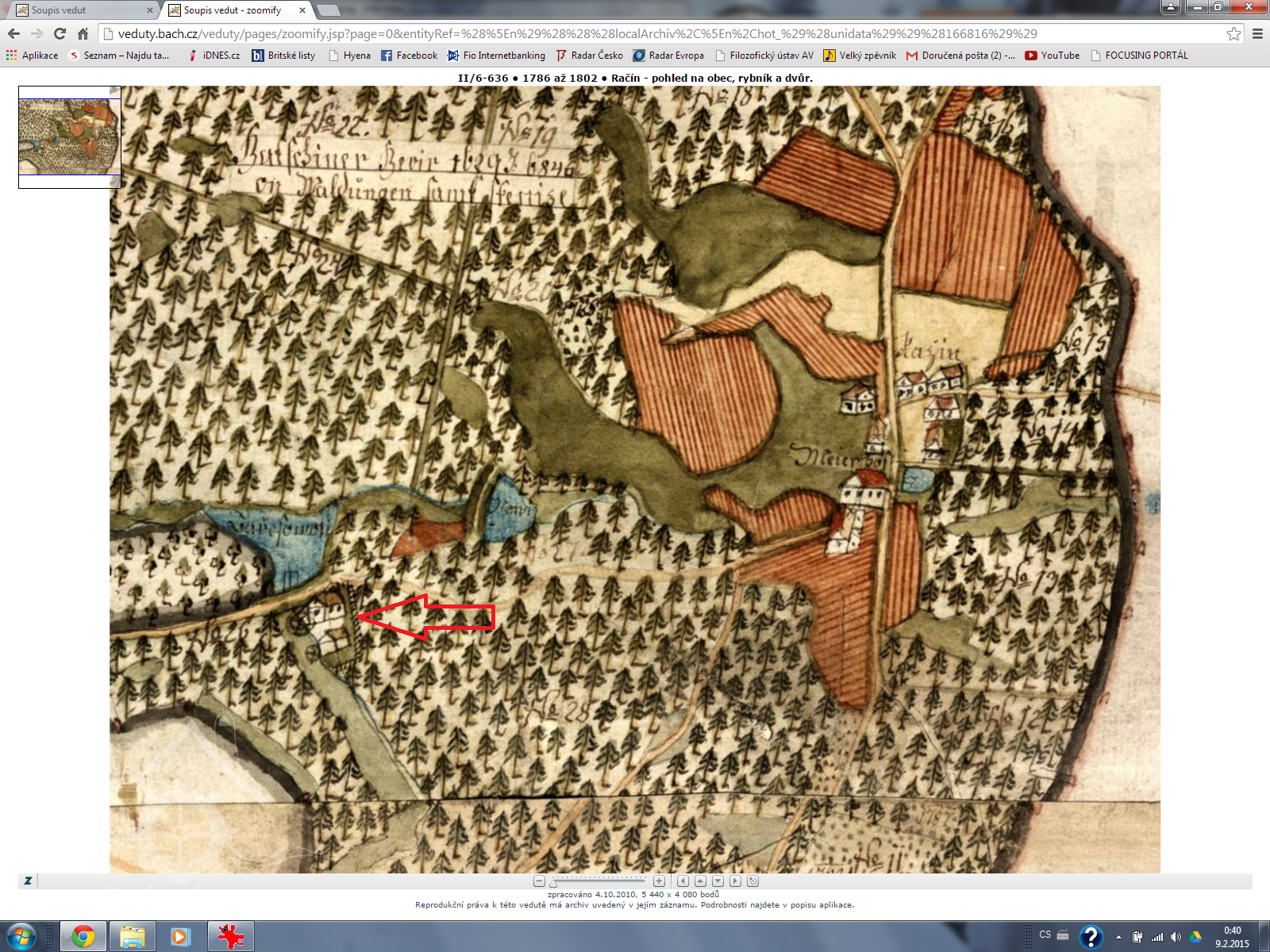
Task: Pan the map up with arrow button
Action: (700, 881)
